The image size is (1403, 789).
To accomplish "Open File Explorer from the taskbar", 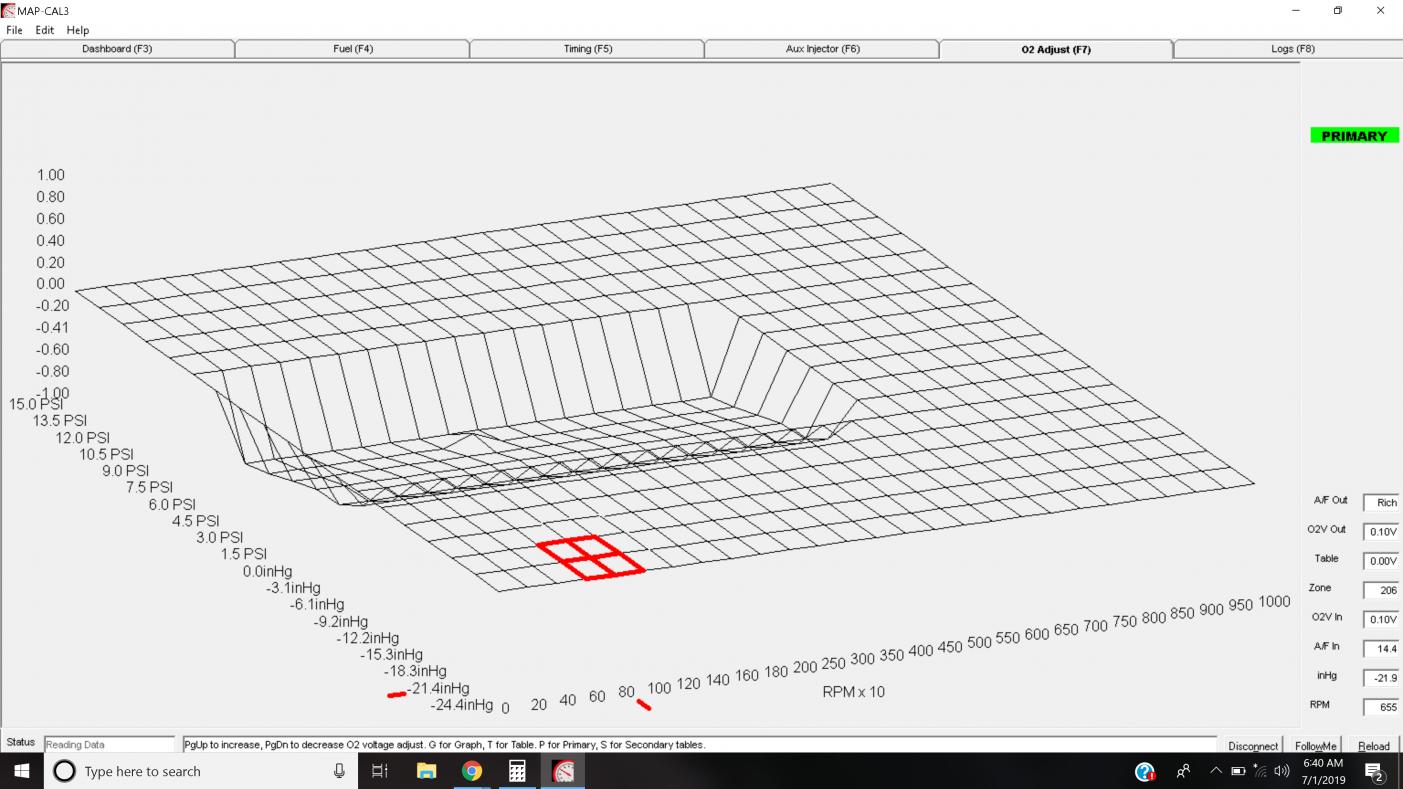I will tap(426, 771).
